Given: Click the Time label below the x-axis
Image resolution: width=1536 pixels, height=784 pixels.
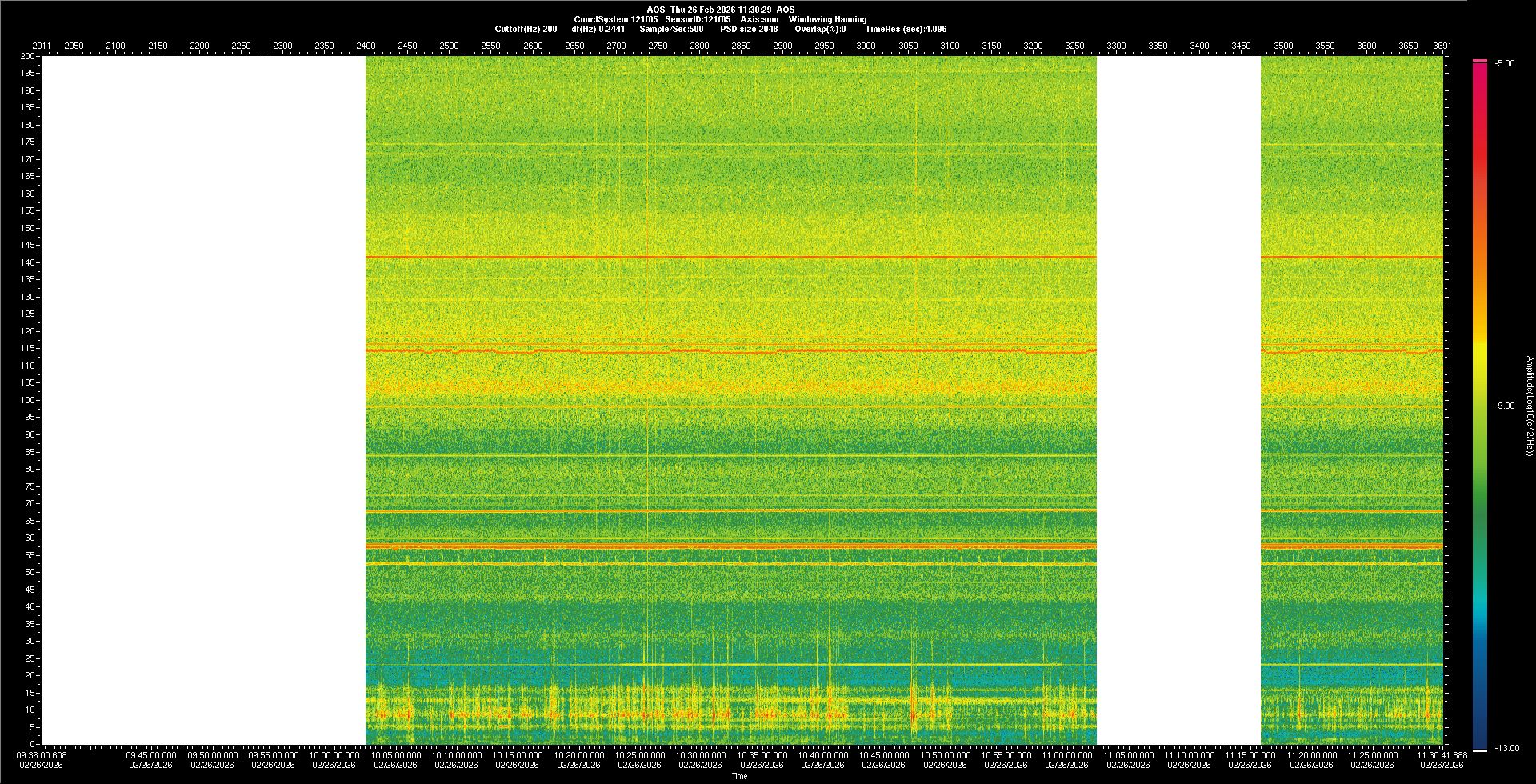Looking at the screenshot, I should tap(739, 776).
